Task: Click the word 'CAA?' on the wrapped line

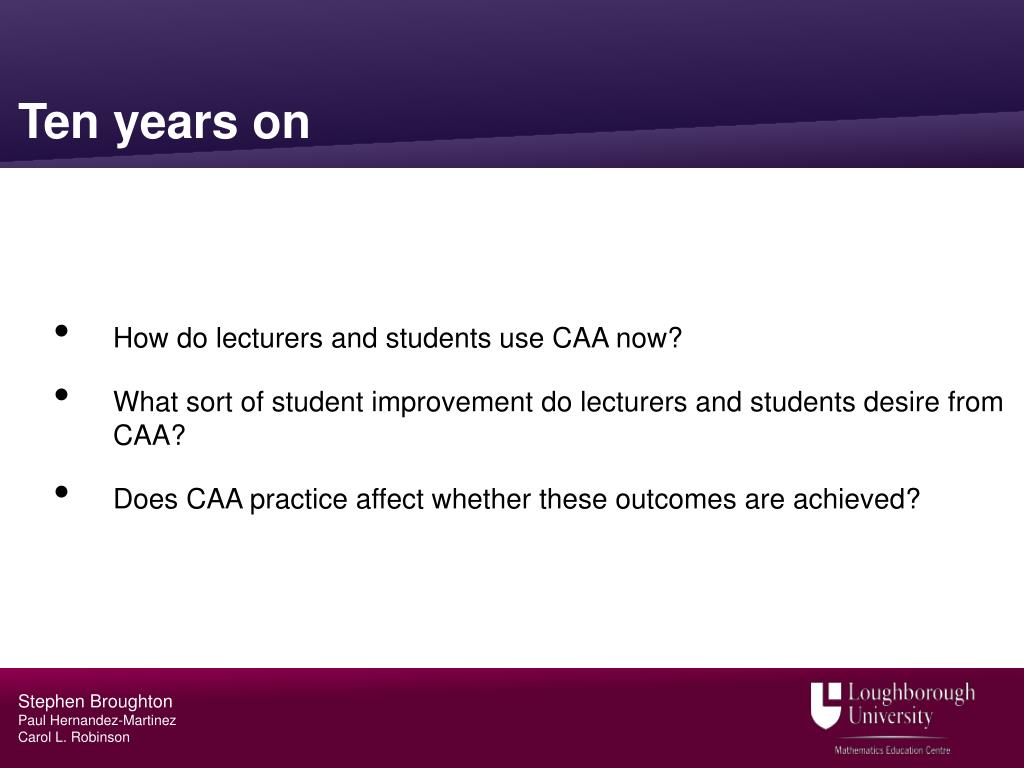Action: click(x=150, y=436)
